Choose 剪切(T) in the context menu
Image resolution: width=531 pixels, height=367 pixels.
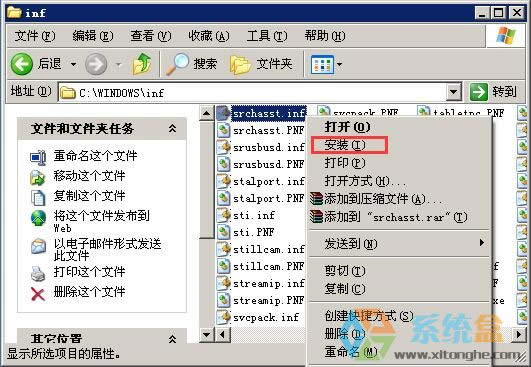345,271
